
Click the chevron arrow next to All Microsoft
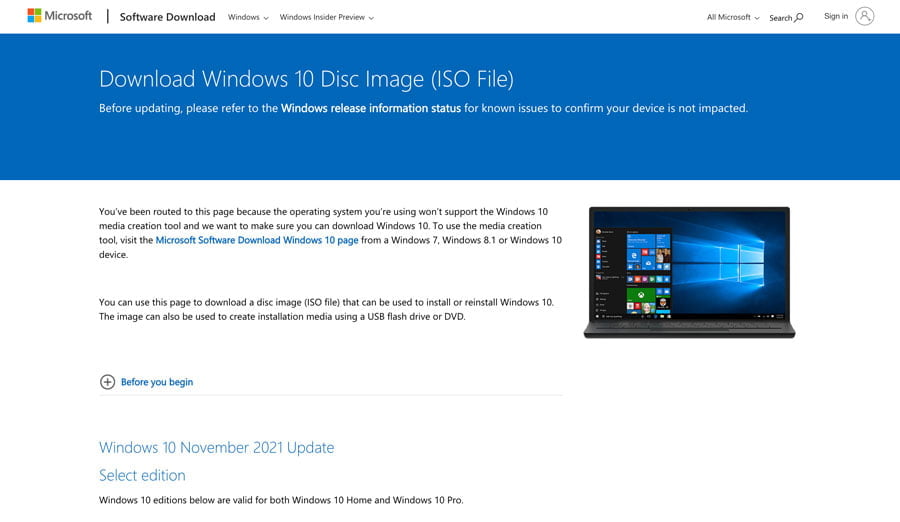coord(757,18)
